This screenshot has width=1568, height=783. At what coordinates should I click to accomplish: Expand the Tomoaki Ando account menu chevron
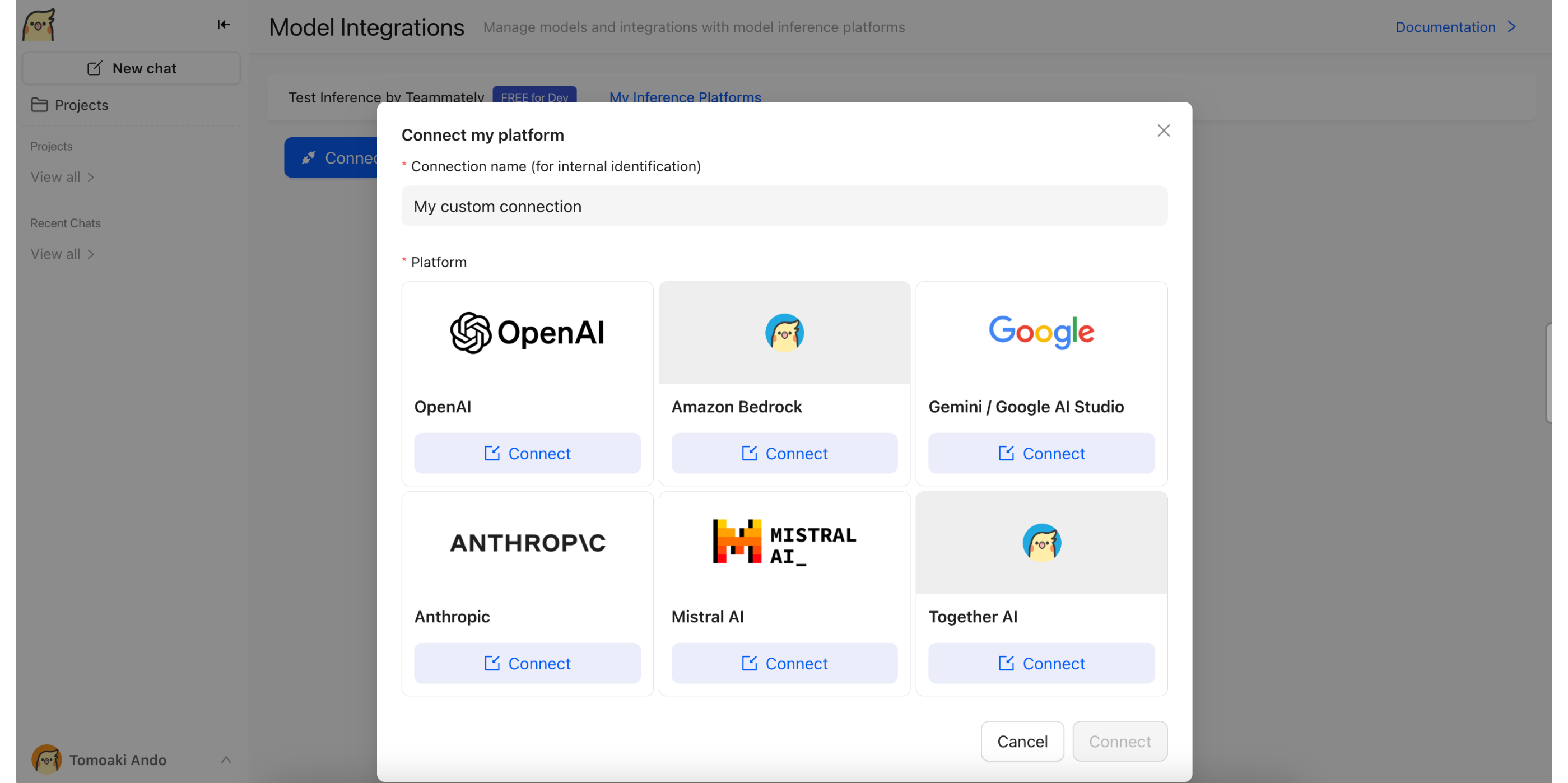coord(226,759)
